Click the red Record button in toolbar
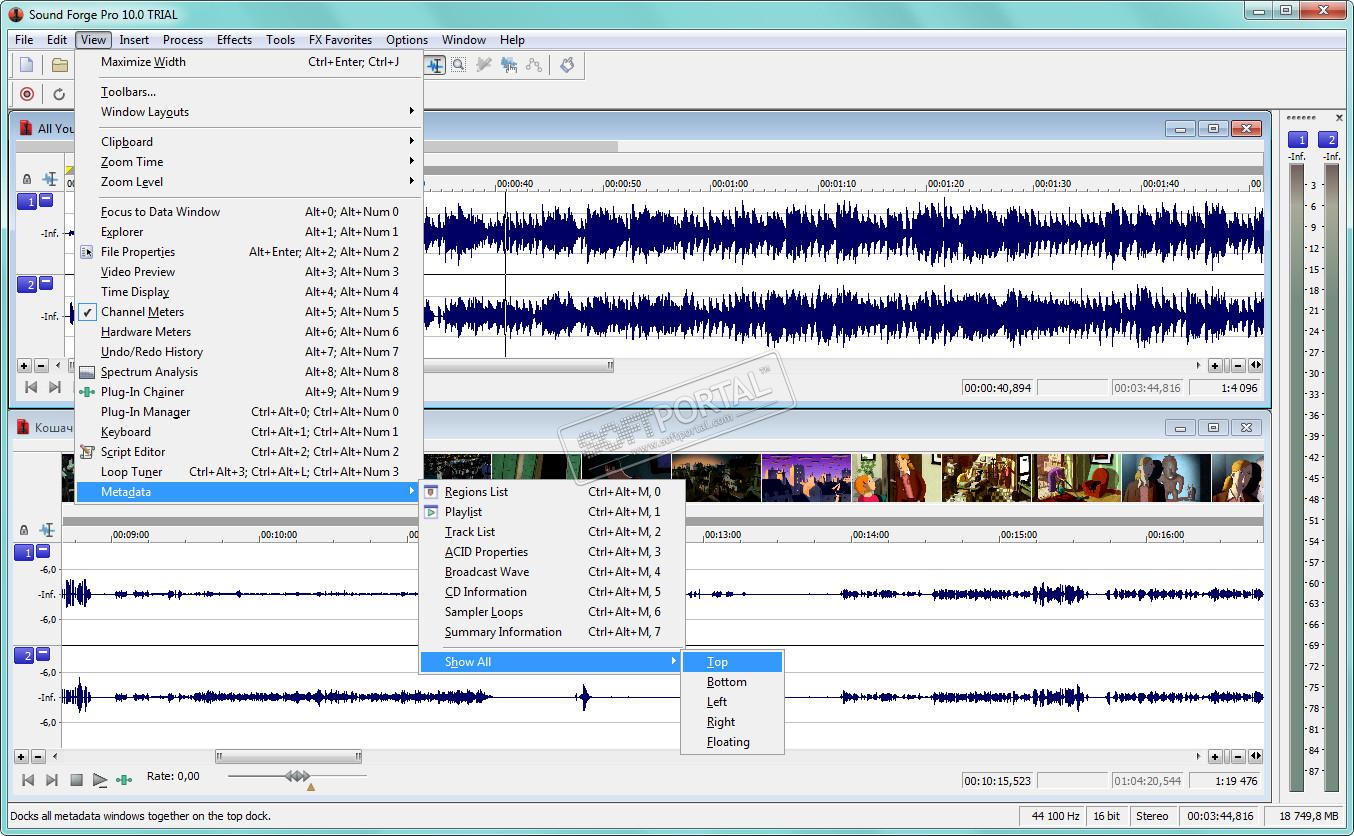 27,94
